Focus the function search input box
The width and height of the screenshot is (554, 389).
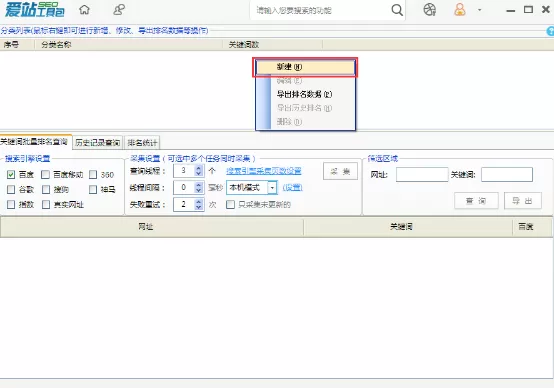click(322, 10)
